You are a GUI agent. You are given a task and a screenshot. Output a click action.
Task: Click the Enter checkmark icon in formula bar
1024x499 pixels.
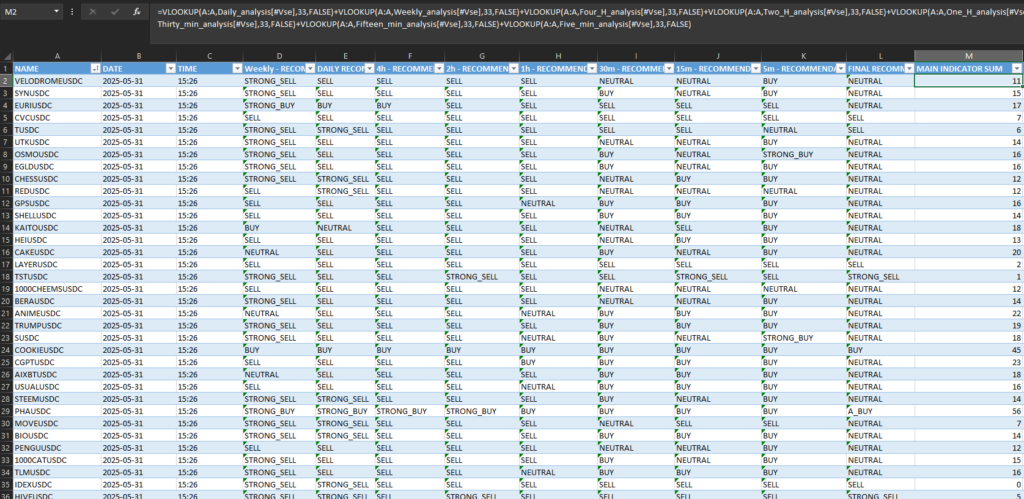(115, 12)
